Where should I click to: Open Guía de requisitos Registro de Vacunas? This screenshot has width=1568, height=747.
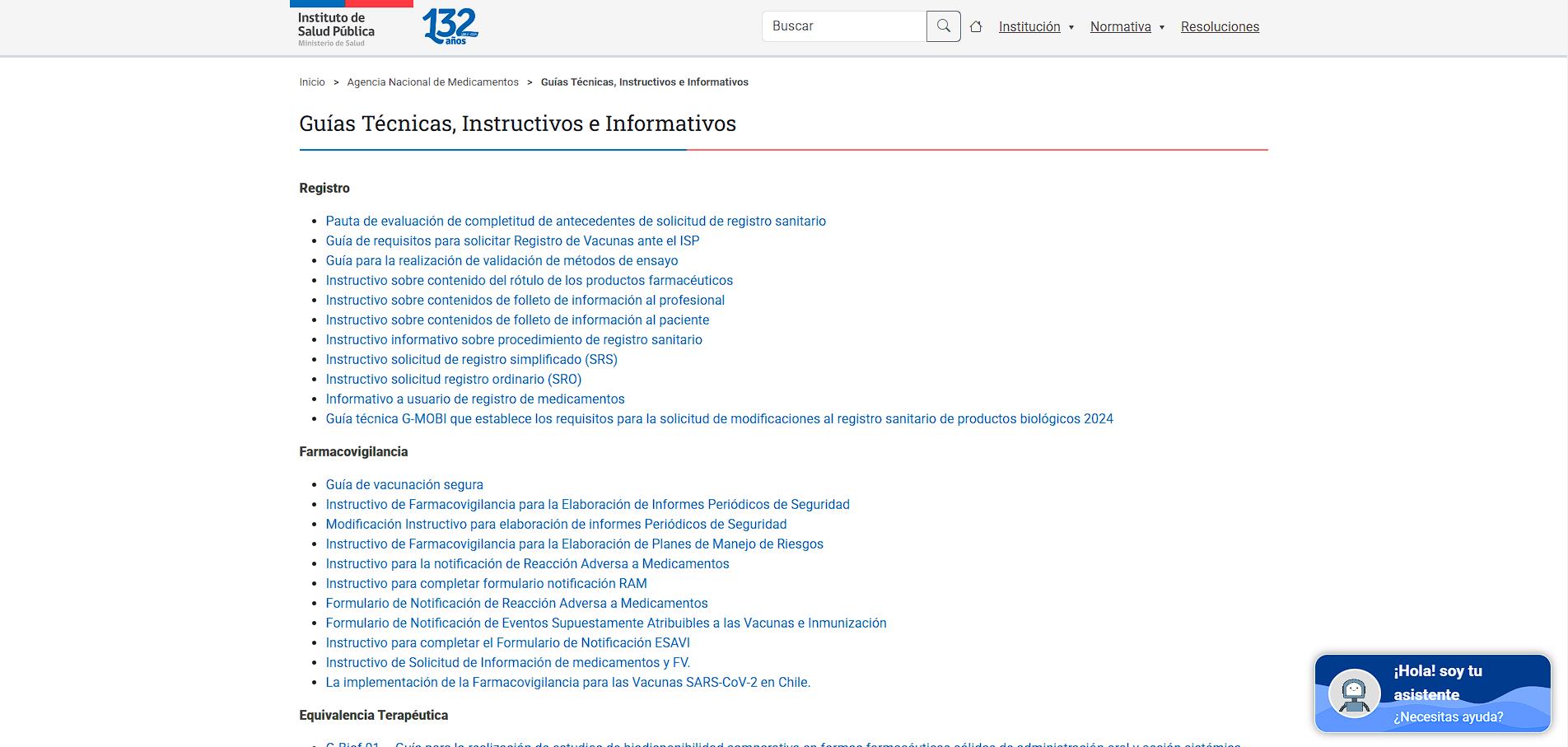click(512, 240)
